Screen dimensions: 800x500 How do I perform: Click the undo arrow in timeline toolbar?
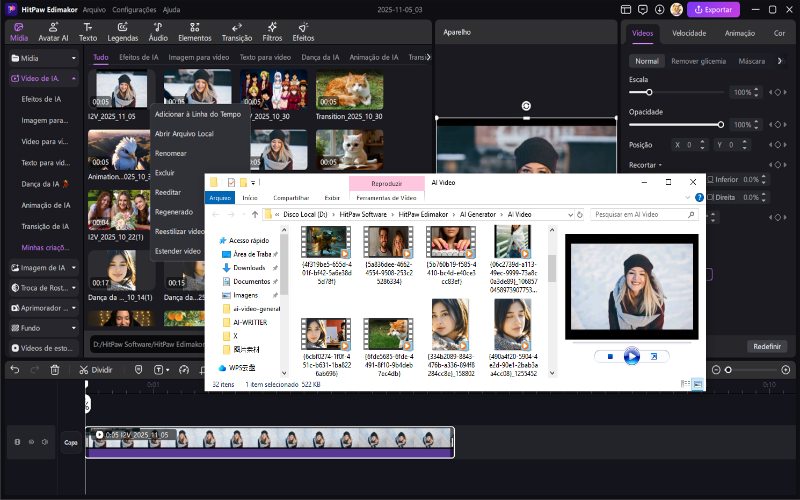(15, 369)
